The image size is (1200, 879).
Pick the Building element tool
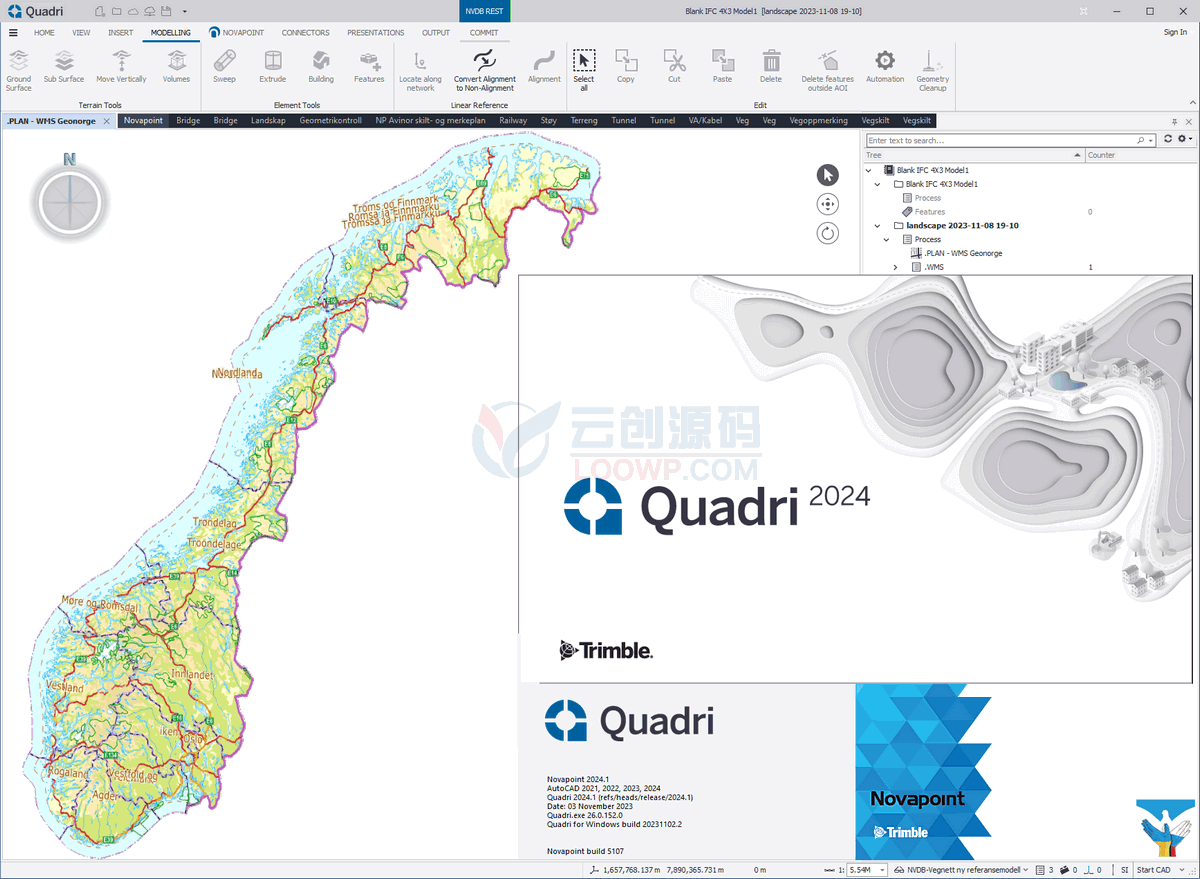(x=321, y=66)
